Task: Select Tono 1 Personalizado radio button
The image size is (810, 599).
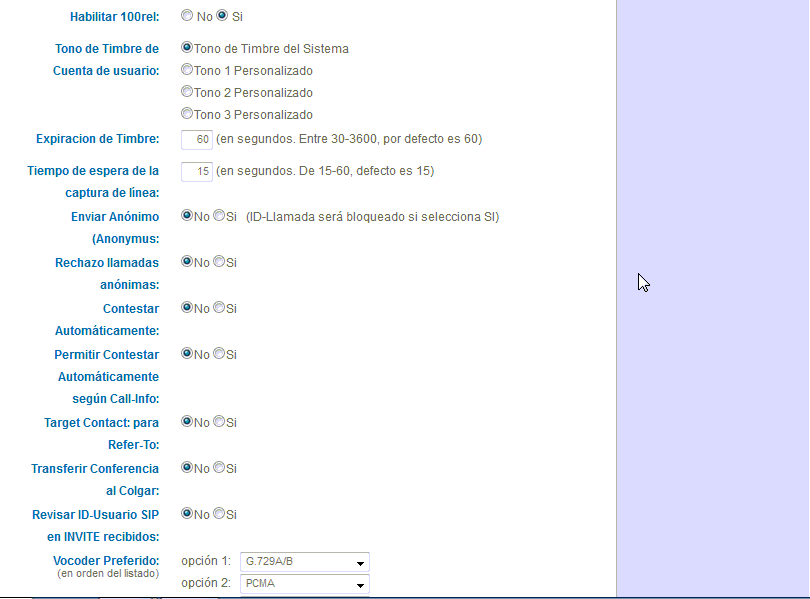Action: click(x=187, y=70)
